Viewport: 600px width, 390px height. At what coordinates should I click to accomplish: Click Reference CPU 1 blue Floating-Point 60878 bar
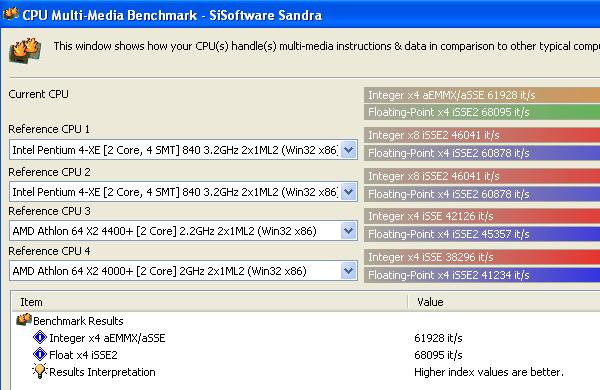(482, 153)
